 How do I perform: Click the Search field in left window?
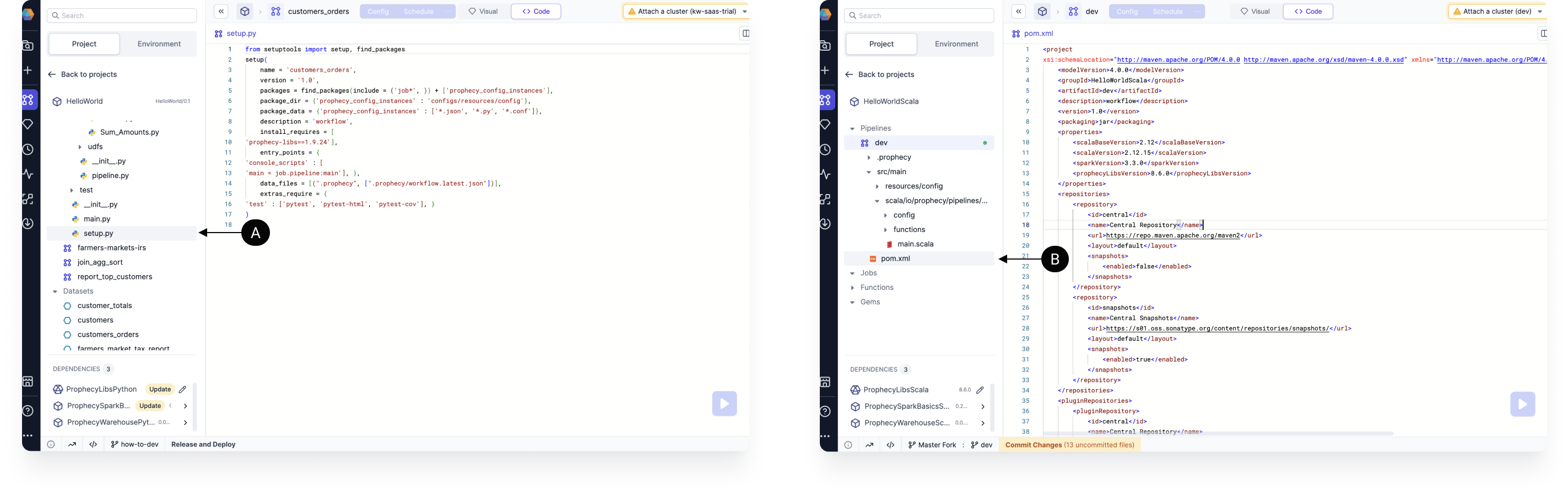[122, 15]
